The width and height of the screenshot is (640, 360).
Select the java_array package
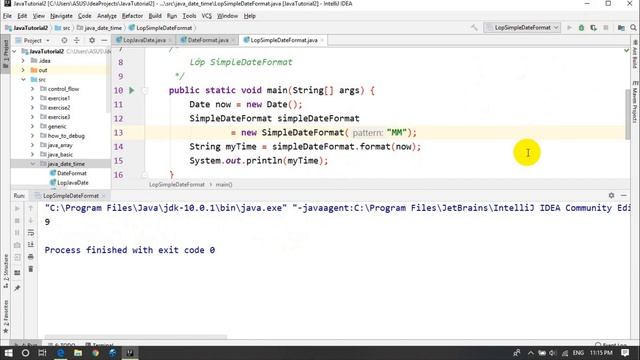point(60,145)
